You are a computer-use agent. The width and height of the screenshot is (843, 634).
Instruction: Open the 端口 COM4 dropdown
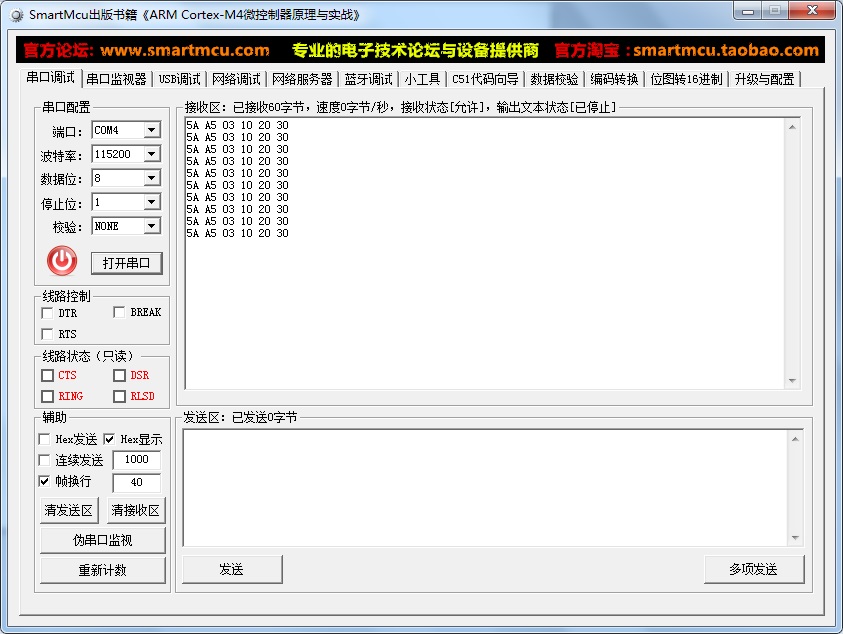(x=152, y=130)
